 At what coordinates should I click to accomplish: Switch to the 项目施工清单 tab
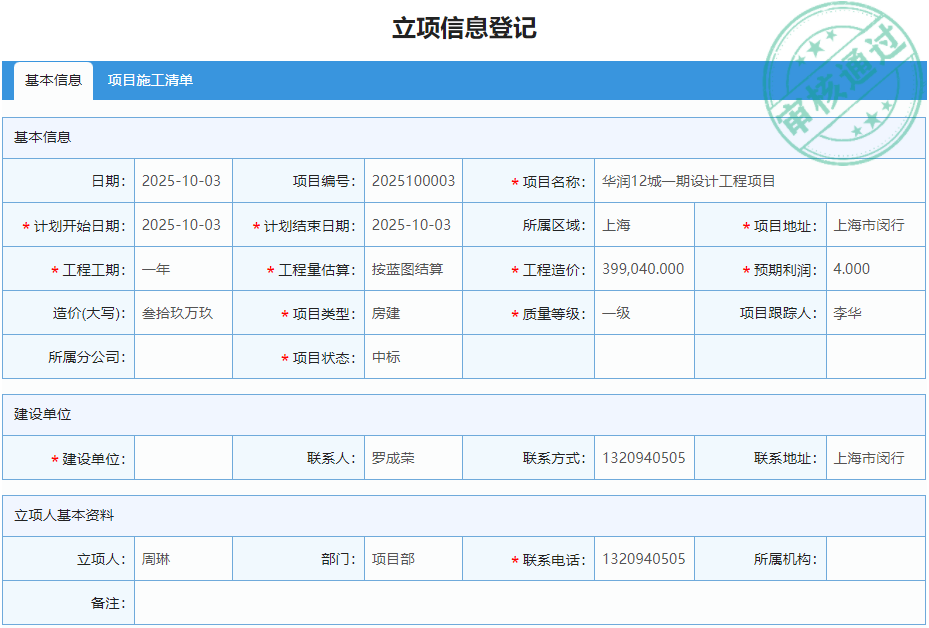(x=150, y=81)
